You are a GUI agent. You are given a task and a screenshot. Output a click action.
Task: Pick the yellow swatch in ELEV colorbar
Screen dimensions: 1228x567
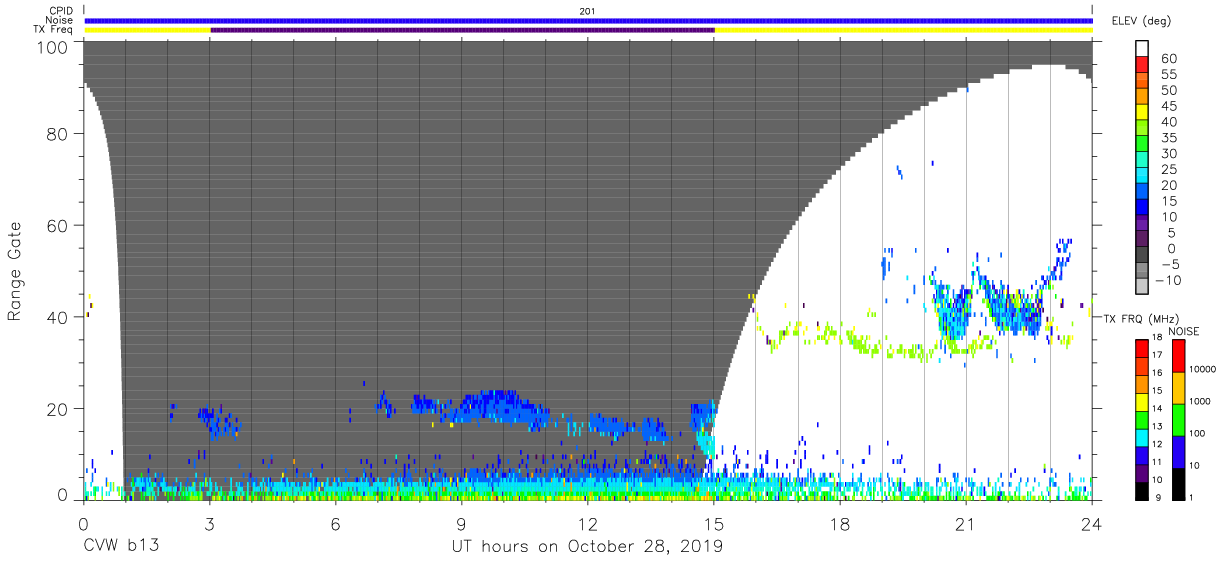1143,112
